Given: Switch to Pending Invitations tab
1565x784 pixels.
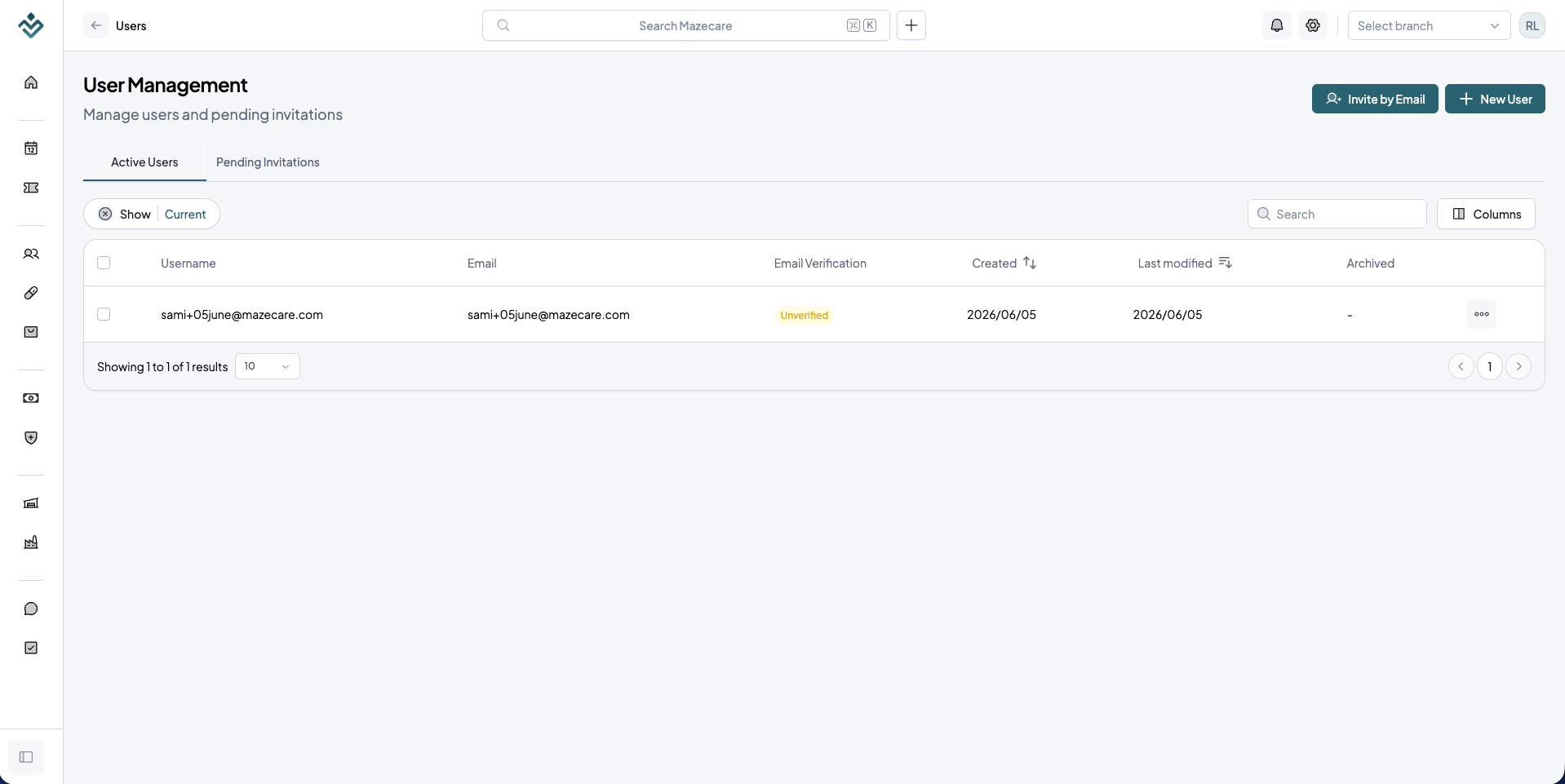Looking at the screenshot, I should pos(268,162).
